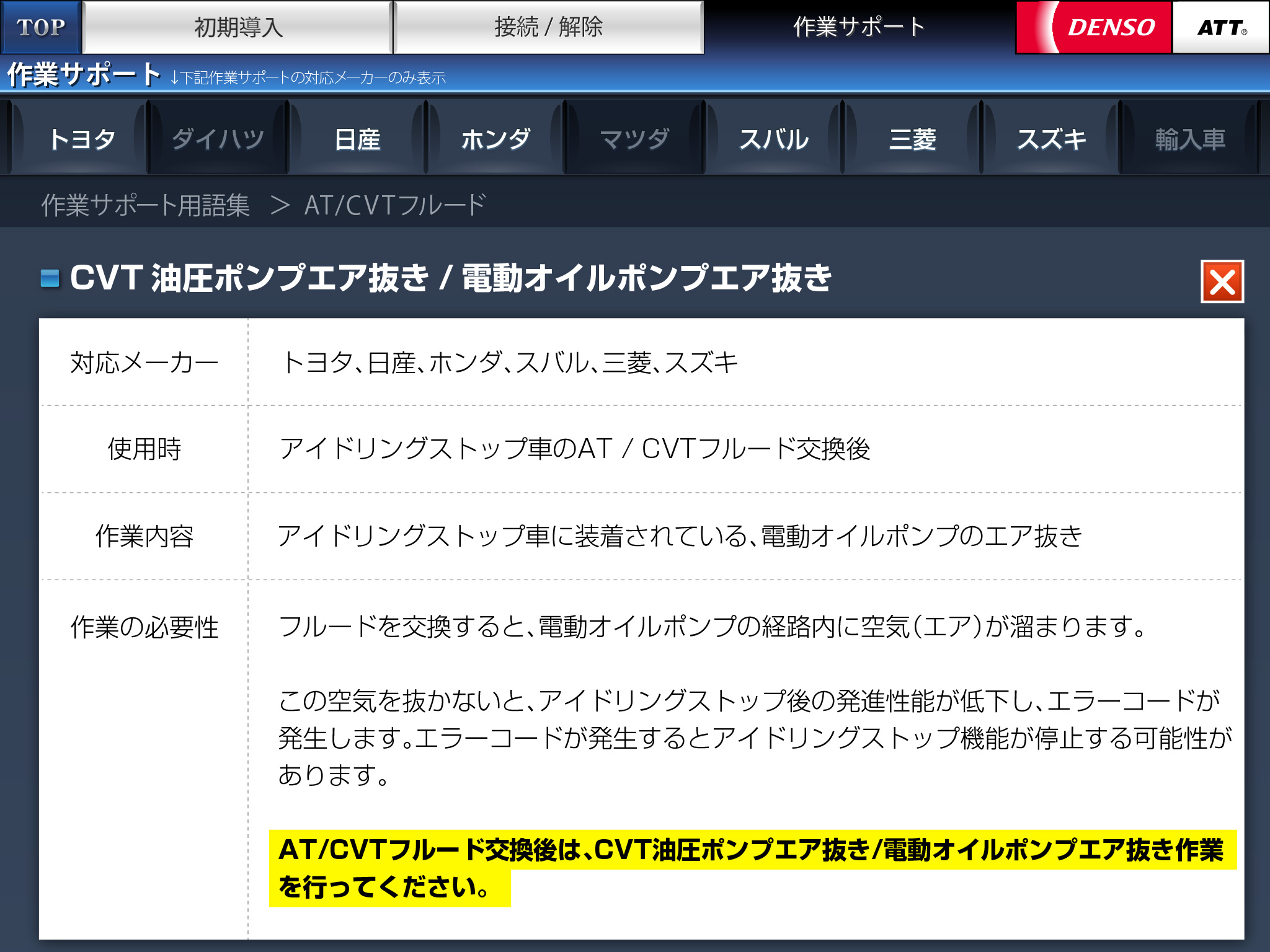
Task: Choose the 日産 maker tab
Action: coord(357,139)
